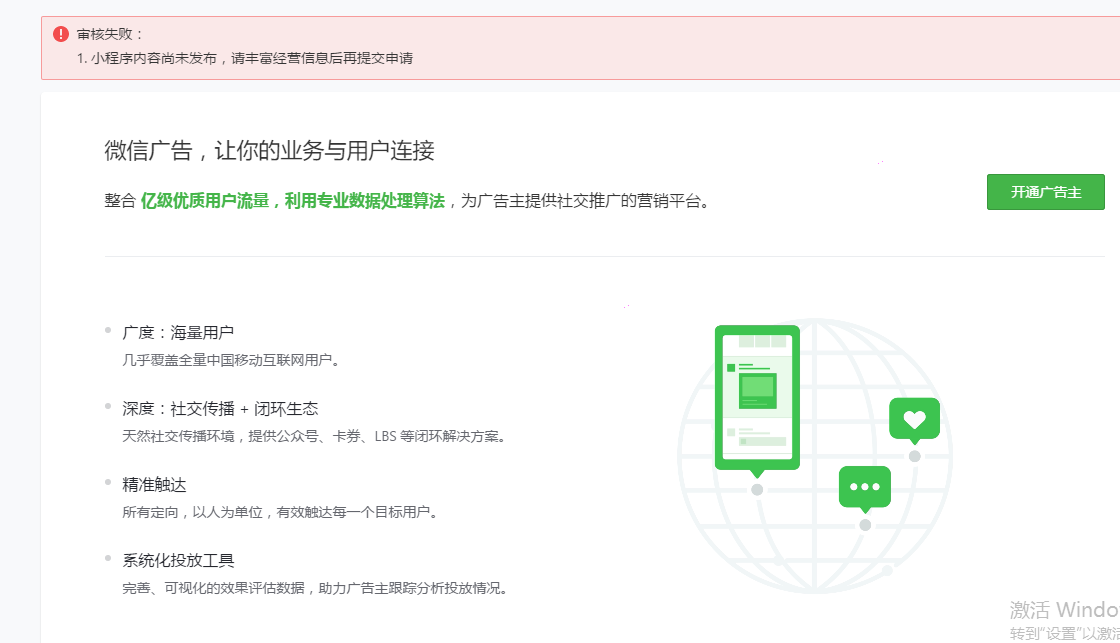Select the 审核失败 heading text
This screenshot has height=643, width=1120.
point(111,34)
